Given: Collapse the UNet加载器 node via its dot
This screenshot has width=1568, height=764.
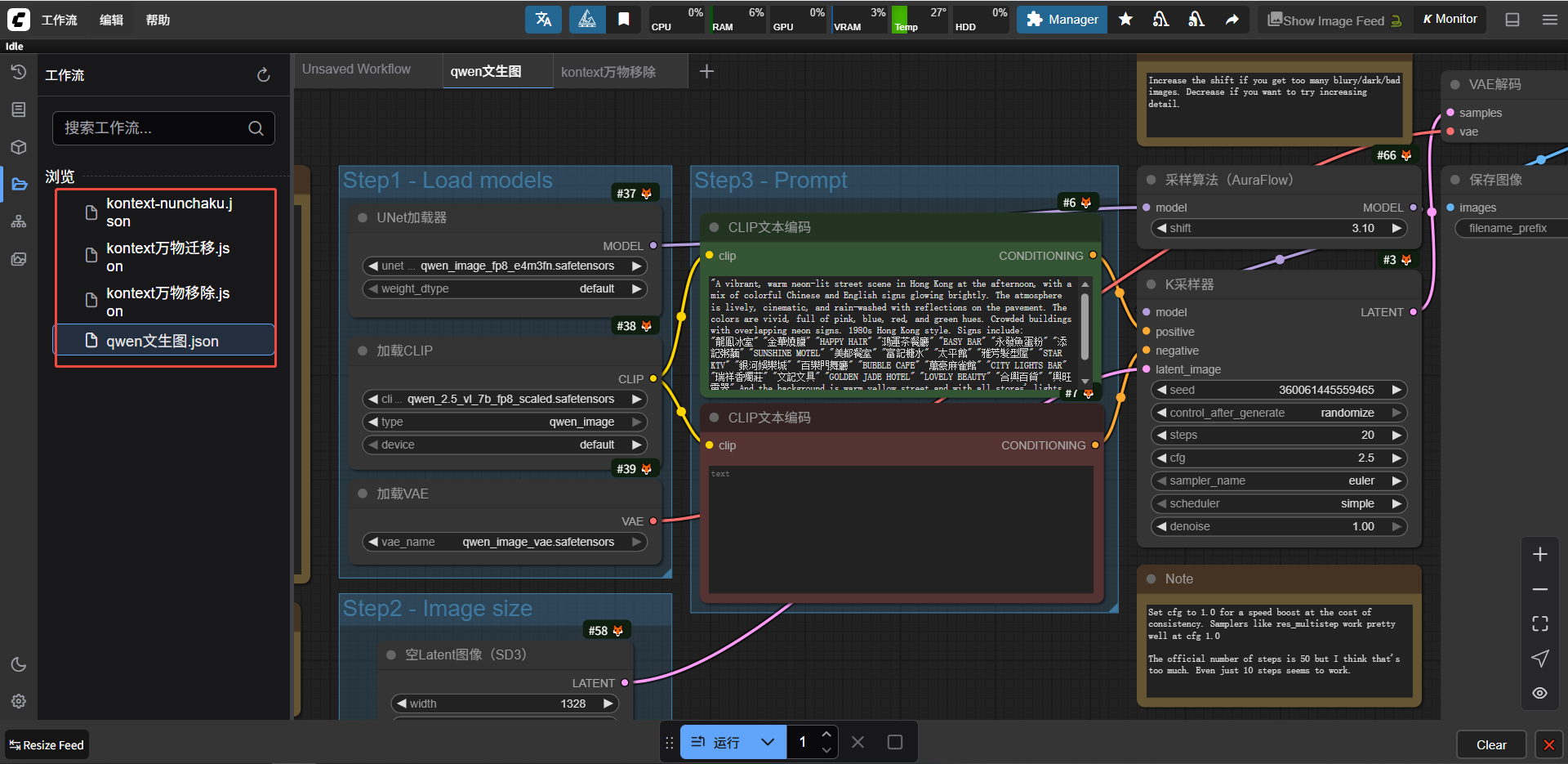Looking at the screenshot, I should (x=363, y=218).
